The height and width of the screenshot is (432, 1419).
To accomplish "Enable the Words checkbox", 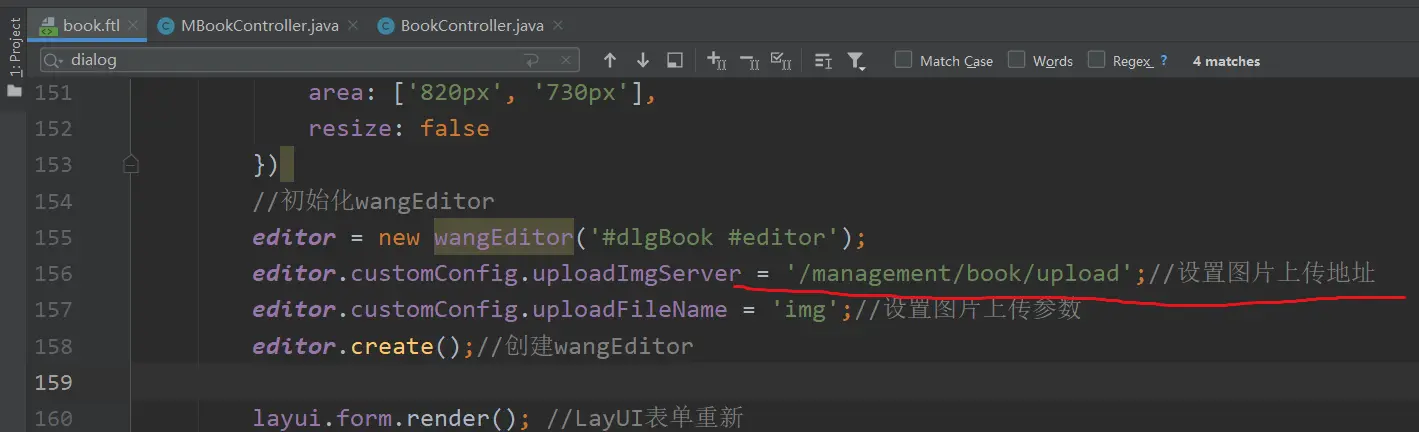I will [x=1017, y=60].
